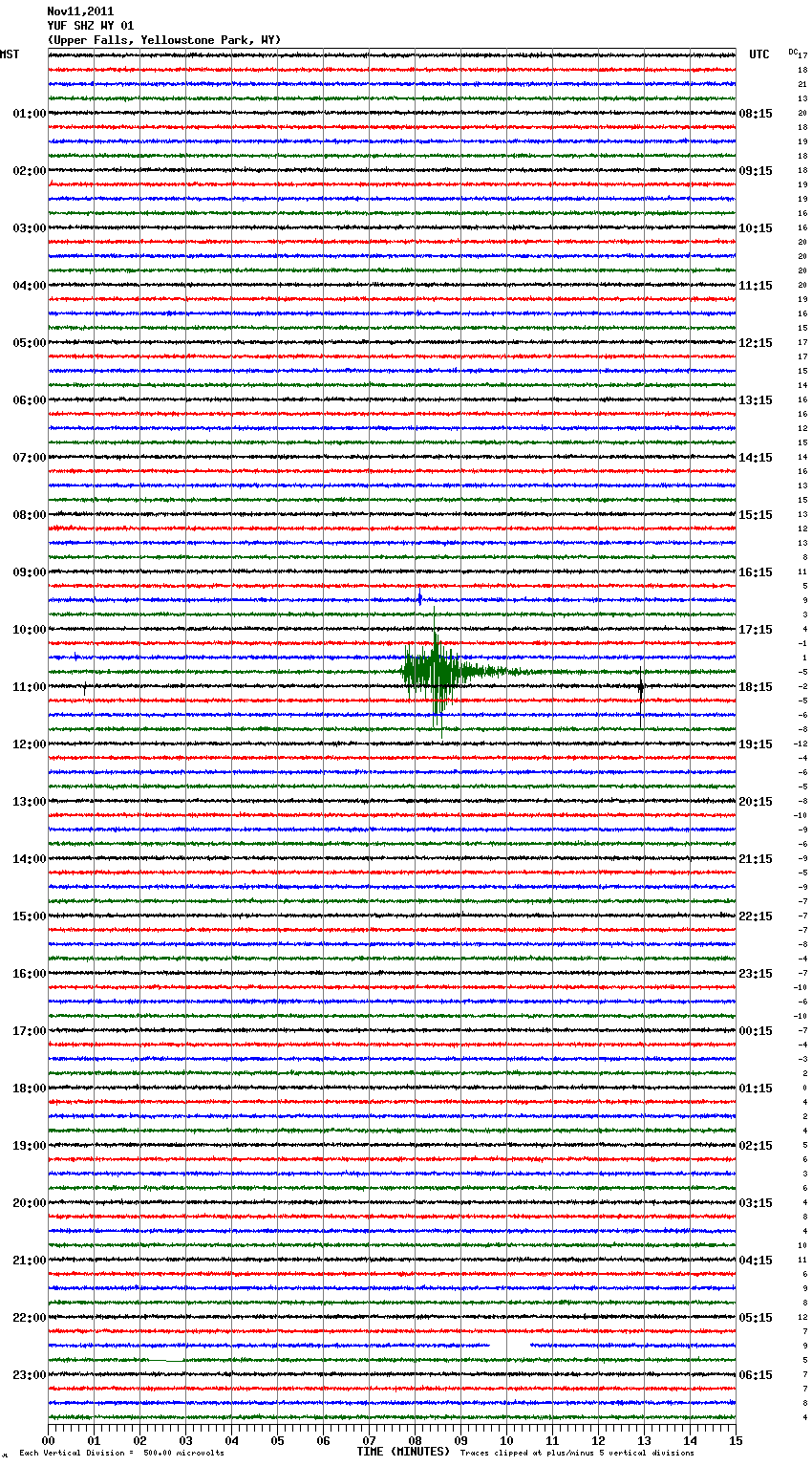Select the 05:00 MST row label
The image size is (812, 1466).
(x=30, y=343)
